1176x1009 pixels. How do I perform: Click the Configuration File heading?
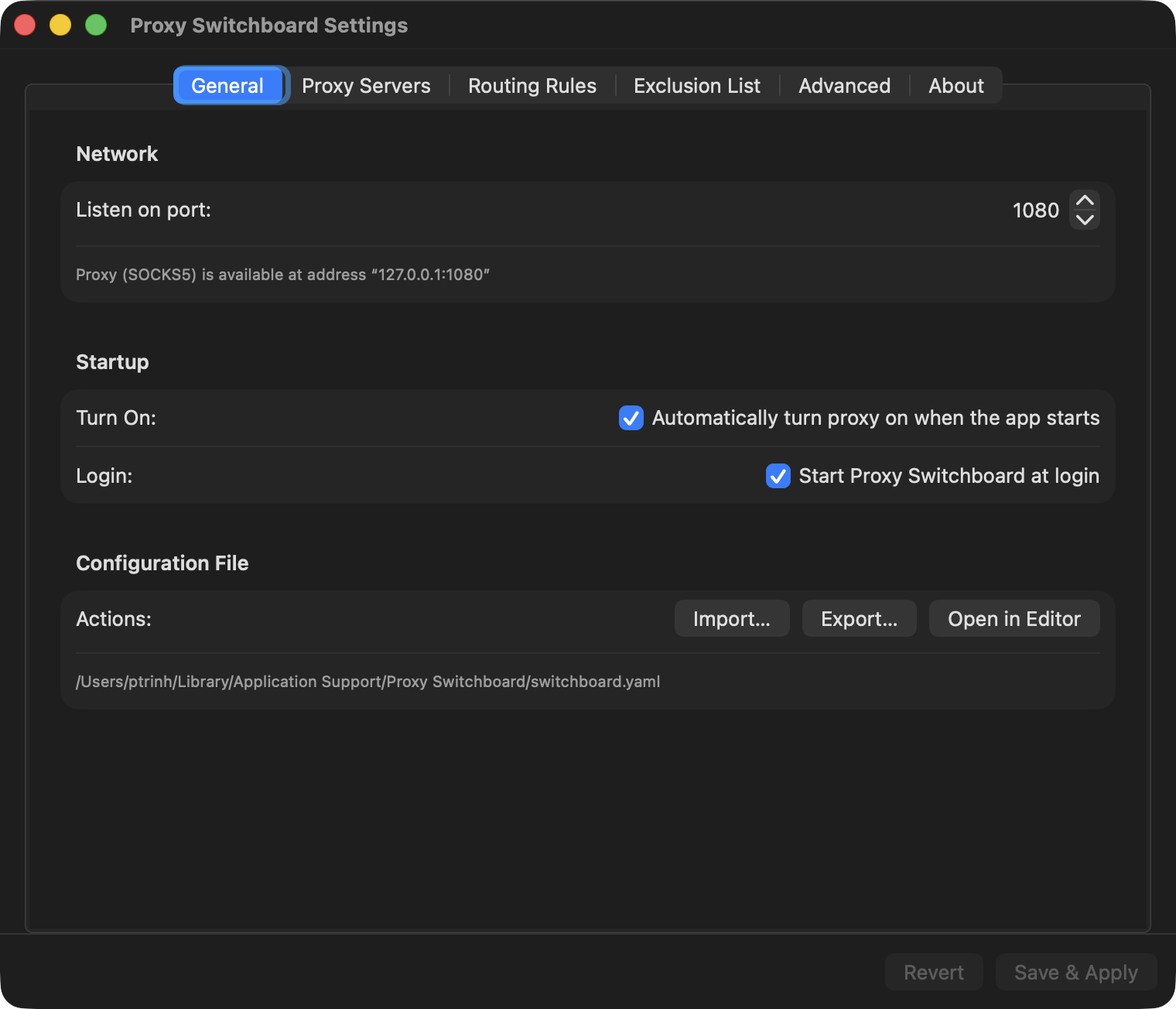(x=162, y=563)
